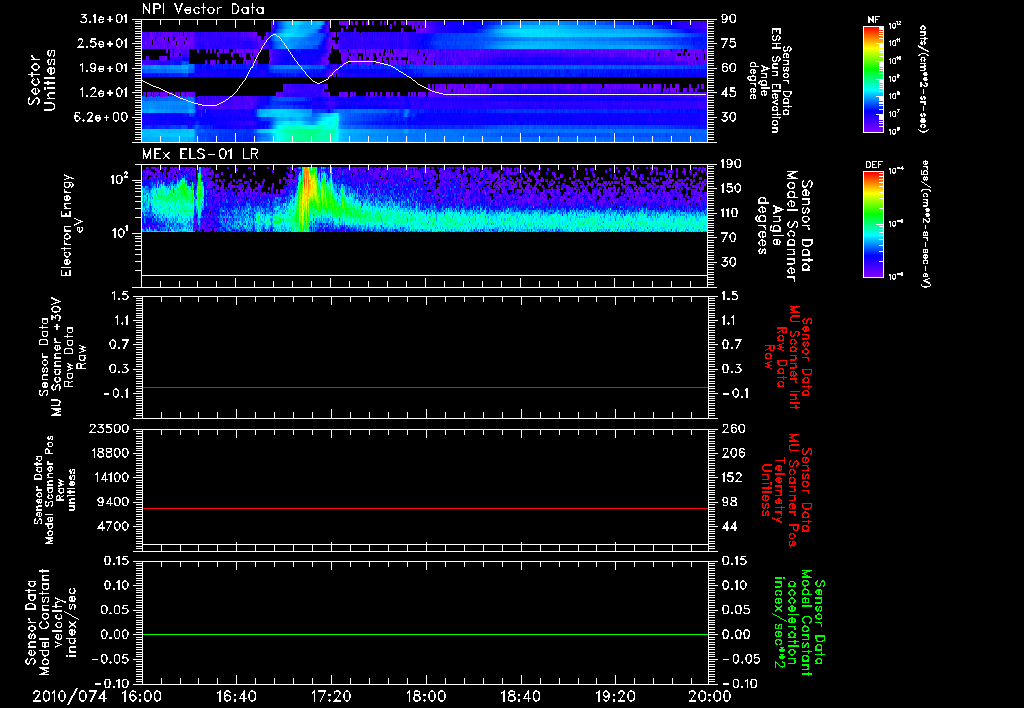1024x708 pixels.
Task: Click the 70 scanner angle tick
Action: click(729, 238)
